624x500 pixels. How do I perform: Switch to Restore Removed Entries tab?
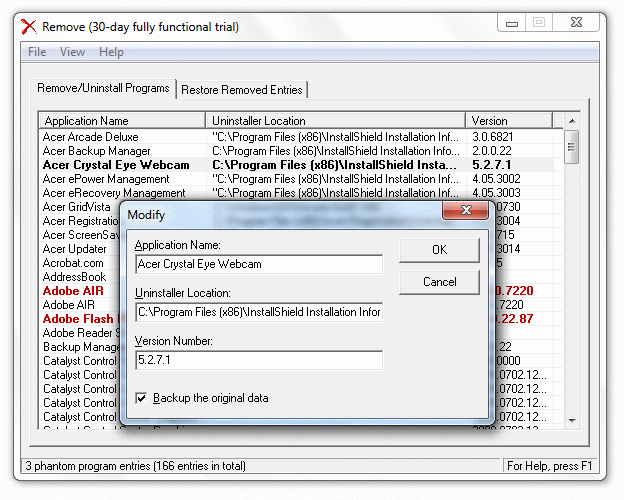click(x=242, y=90)
